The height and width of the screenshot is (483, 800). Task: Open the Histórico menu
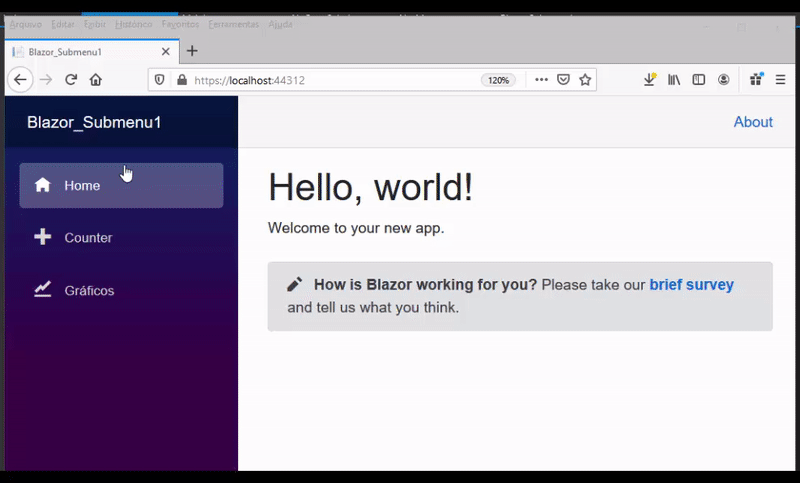point(133,24)
